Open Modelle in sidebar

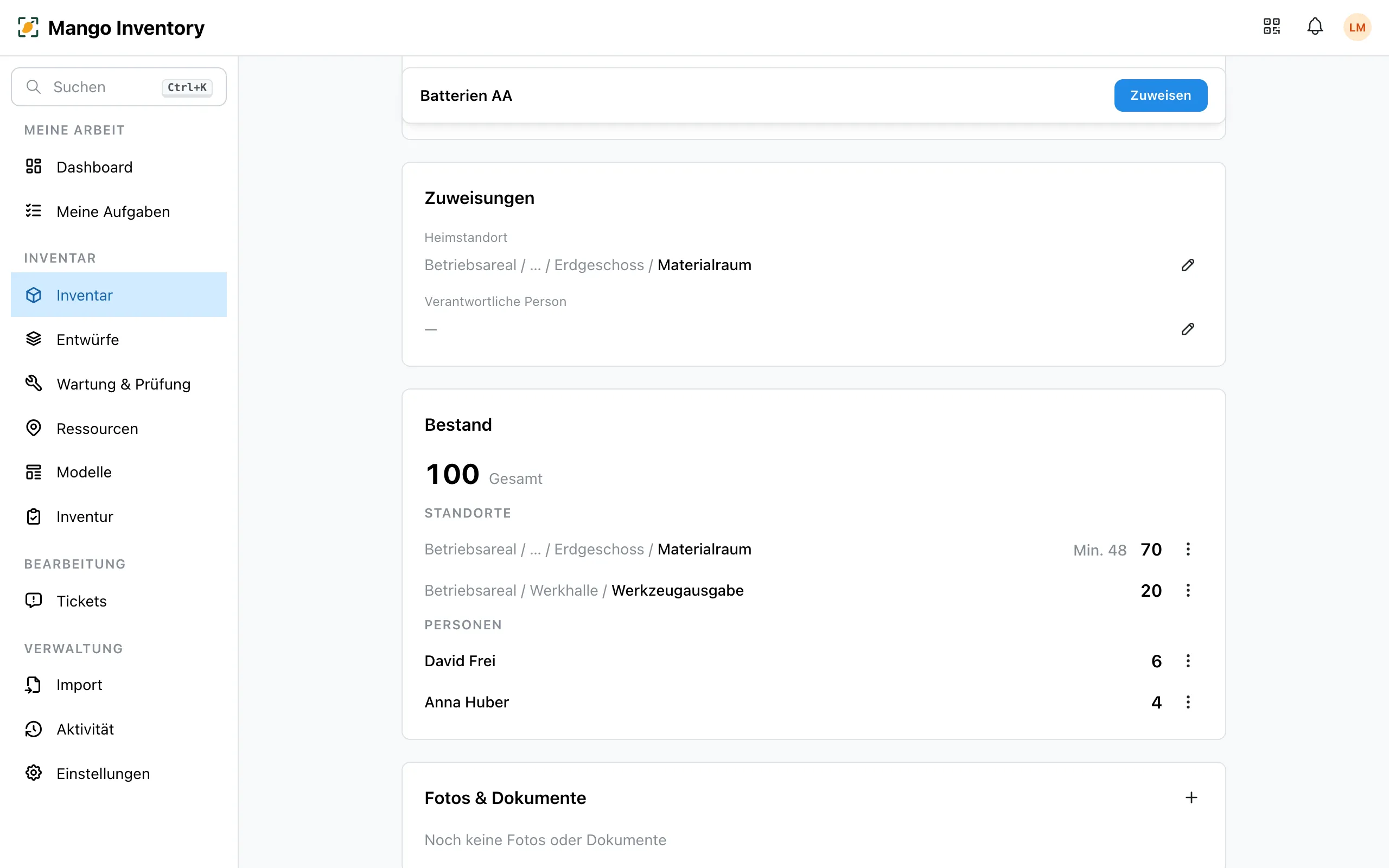(119, 472)
